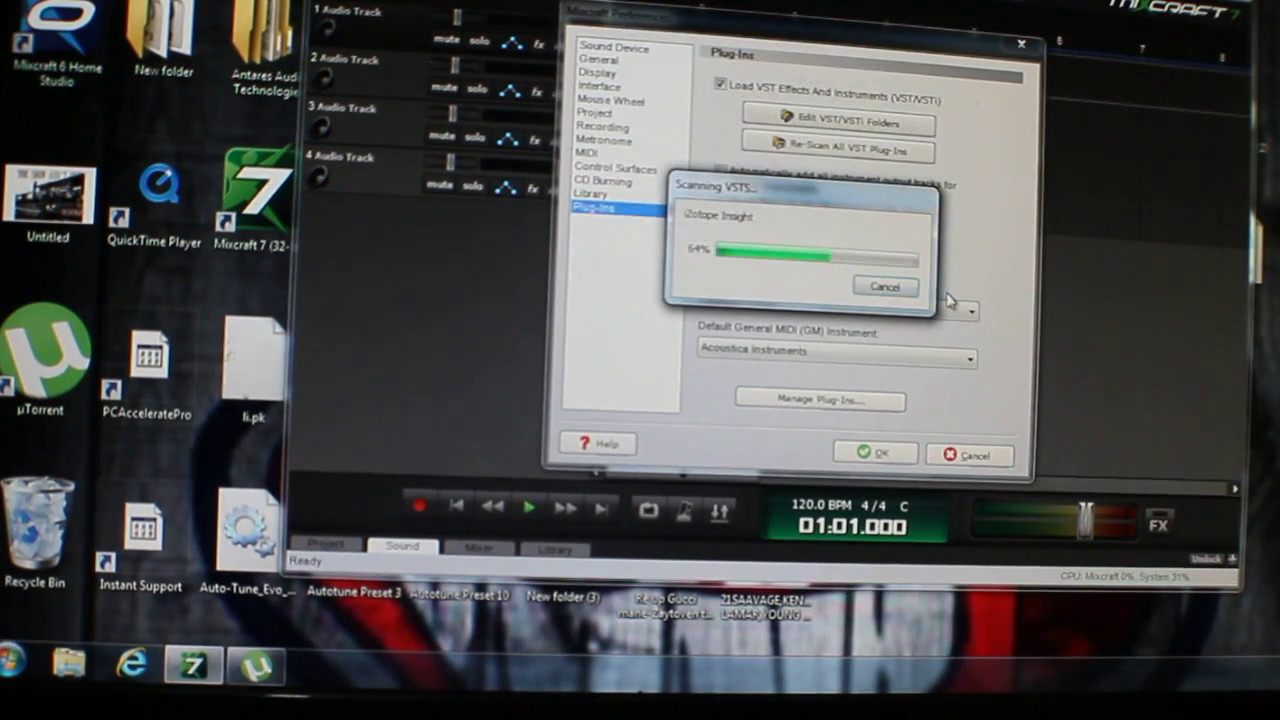Switch to the Library tab
Image resolution: width=1280 pixels, height=720 pixels.
pos(555,549)
